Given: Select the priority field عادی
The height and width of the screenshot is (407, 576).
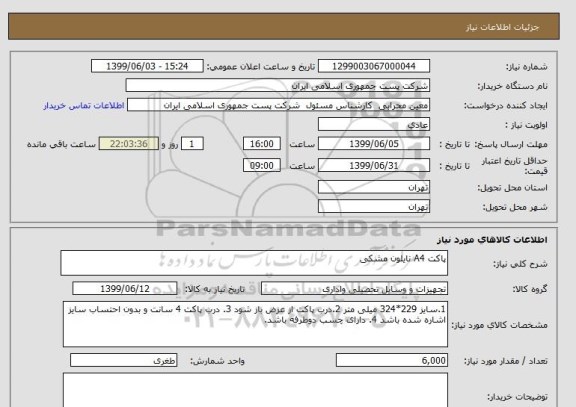Looking at the screenshot, I should (374, 125).
